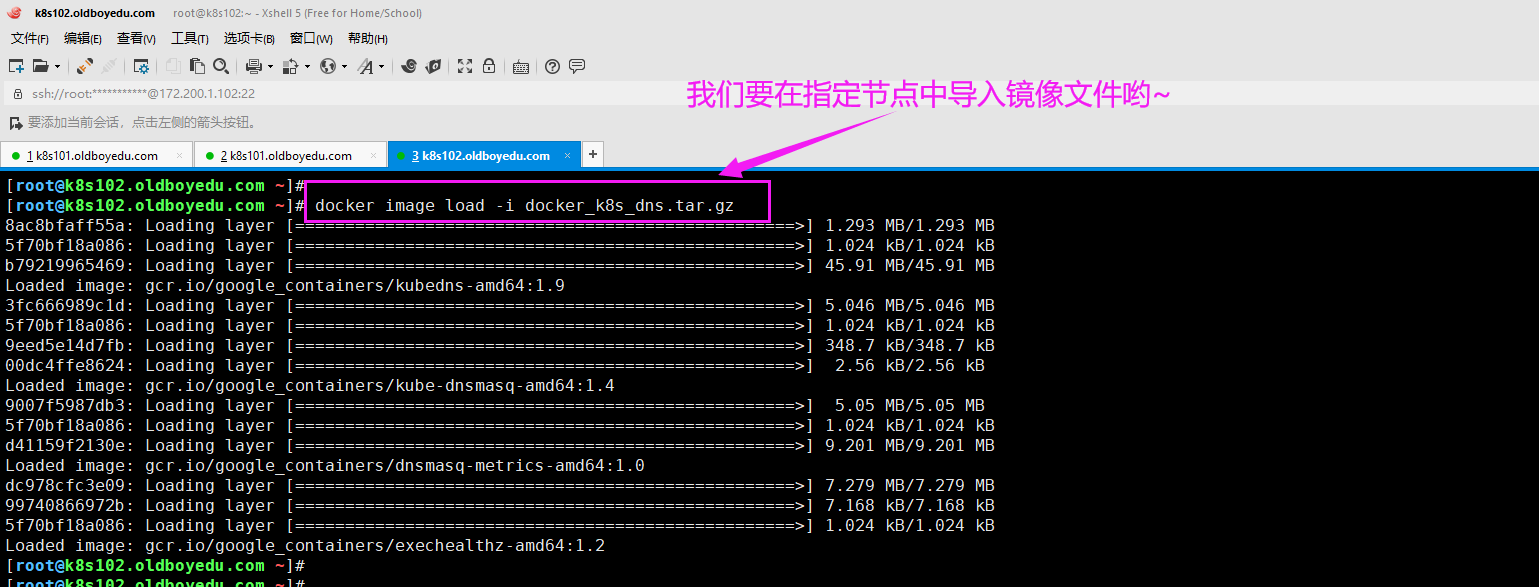Click the New Session icon

click(16, 66)
